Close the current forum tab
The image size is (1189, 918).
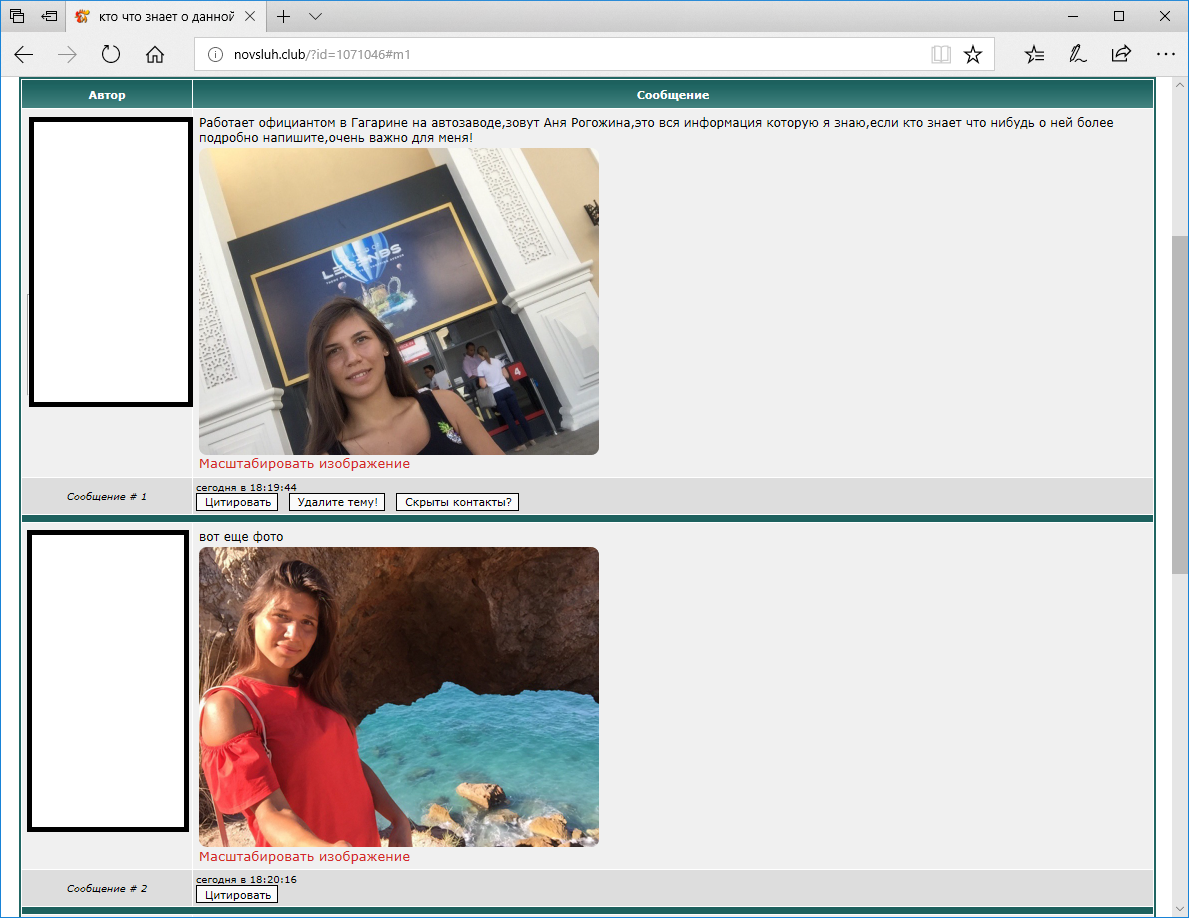click(249, 16)
